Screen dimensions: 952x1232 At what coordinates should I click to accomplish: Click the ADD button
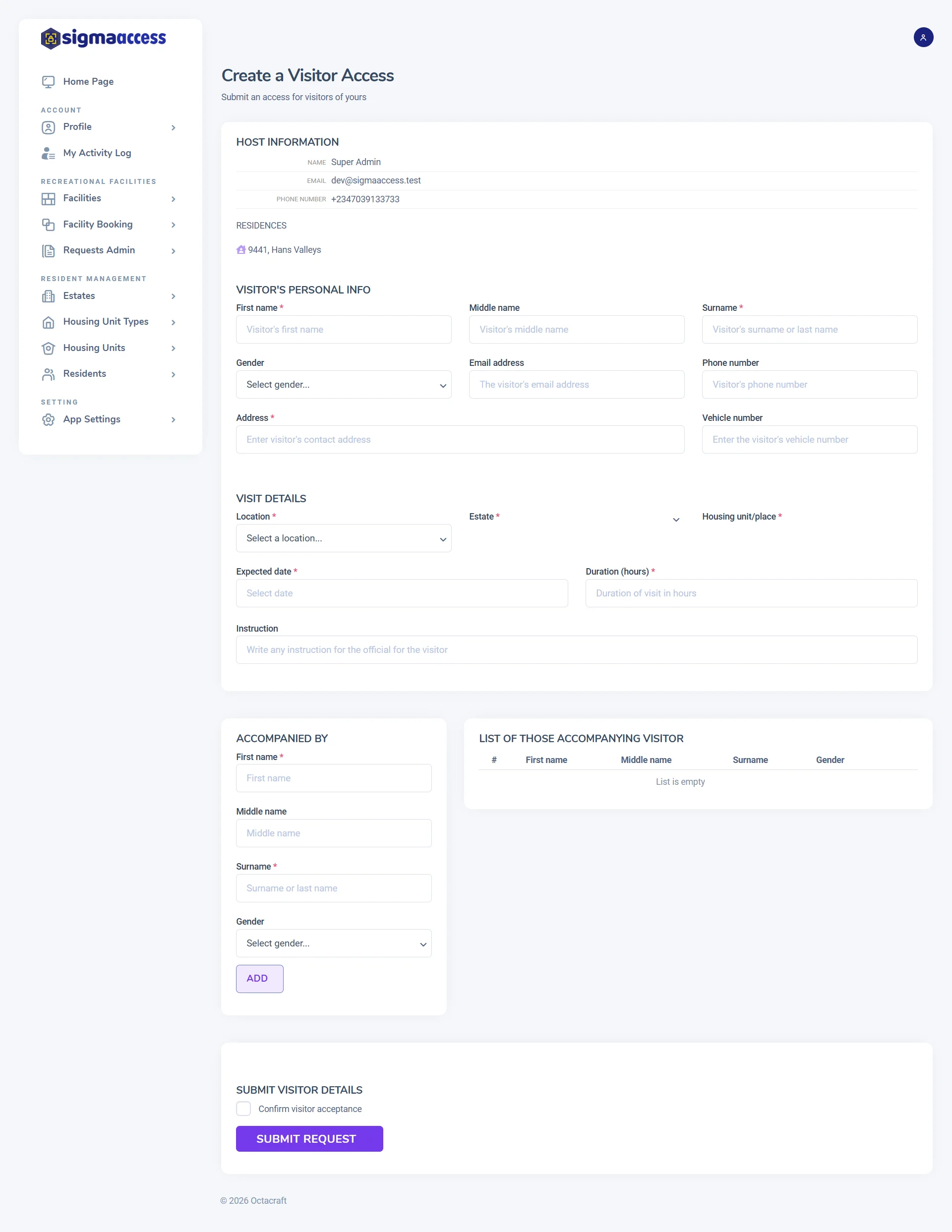click(x=260, y=979)
